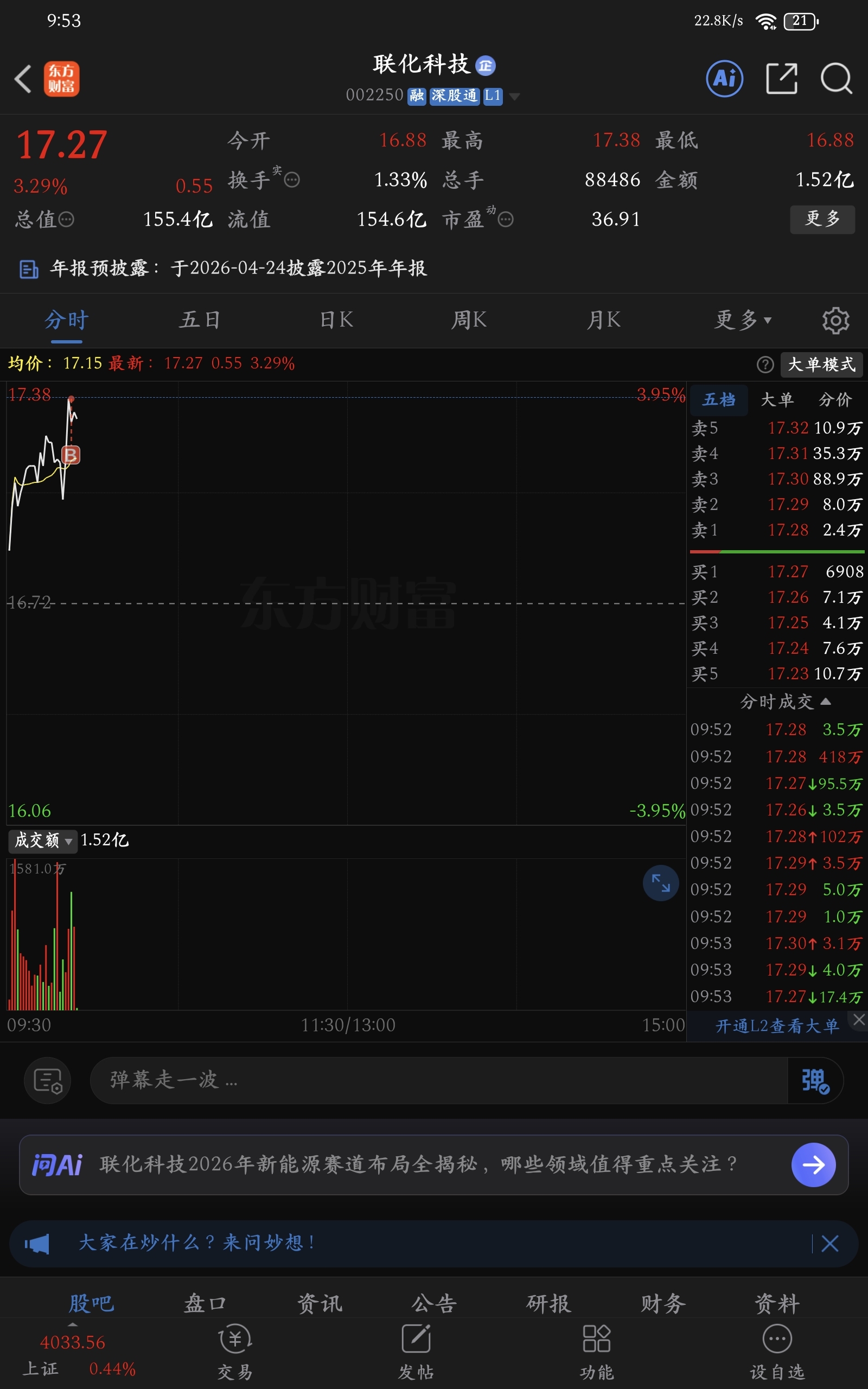This screenshot has height=1389, width=868.
Task: Select the 分价 tab
Action: (835, 400)
